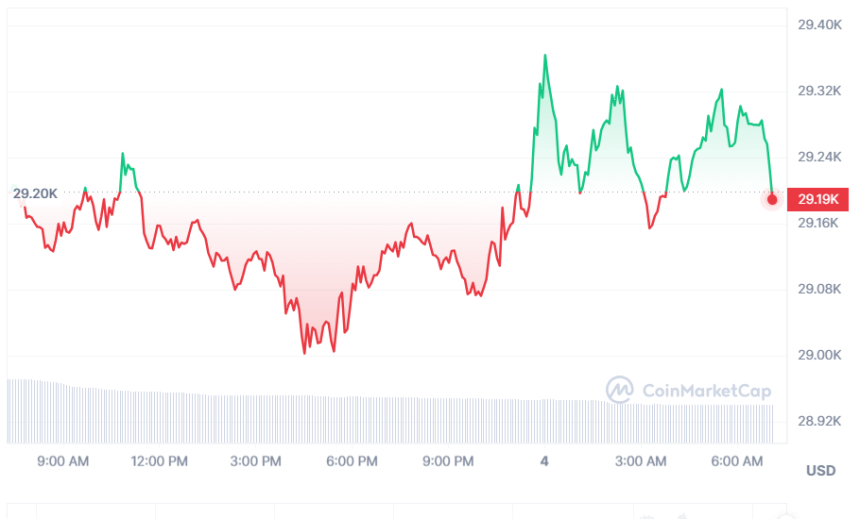Click the 3:00 PM time axis label
The width and height of the screenshot is (860, 519).
[x=256, y=461]
